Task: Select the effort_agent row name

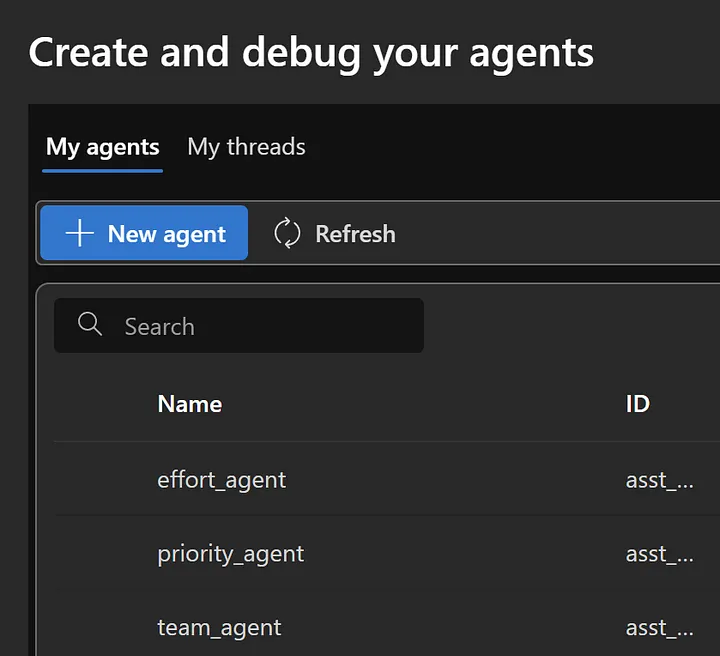Action: (x=222, y=480)
